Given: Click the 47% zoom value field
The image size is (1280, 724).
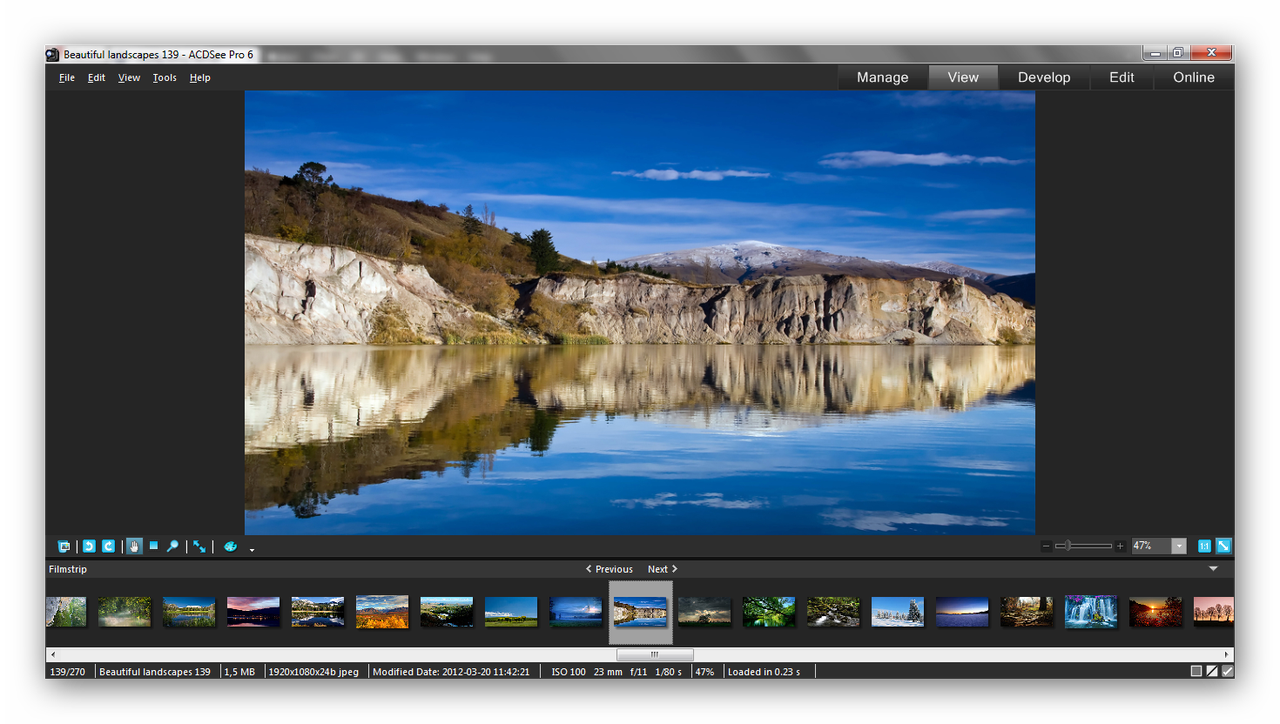Looking at the screenshot, I should coord(1151,546).
